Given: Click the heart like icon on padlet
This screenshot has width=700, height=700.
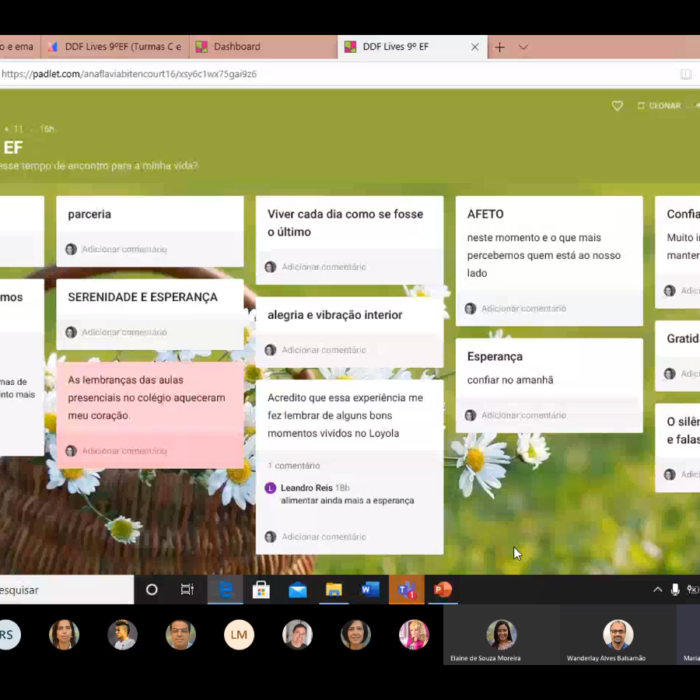Looking at the screenshot, I should point(617,106).
